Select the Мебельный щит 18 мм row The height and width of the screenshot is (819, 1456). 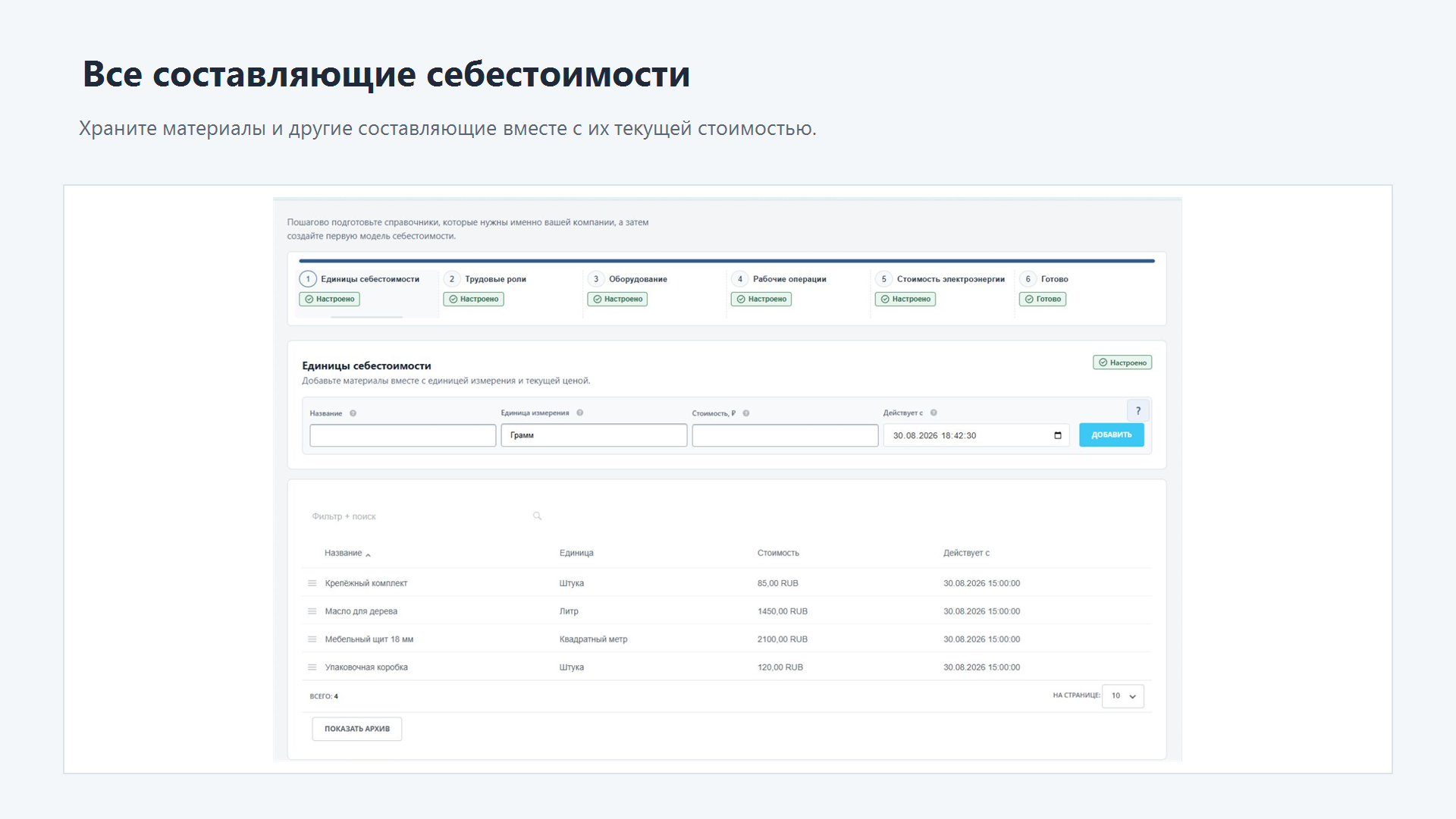727,639
